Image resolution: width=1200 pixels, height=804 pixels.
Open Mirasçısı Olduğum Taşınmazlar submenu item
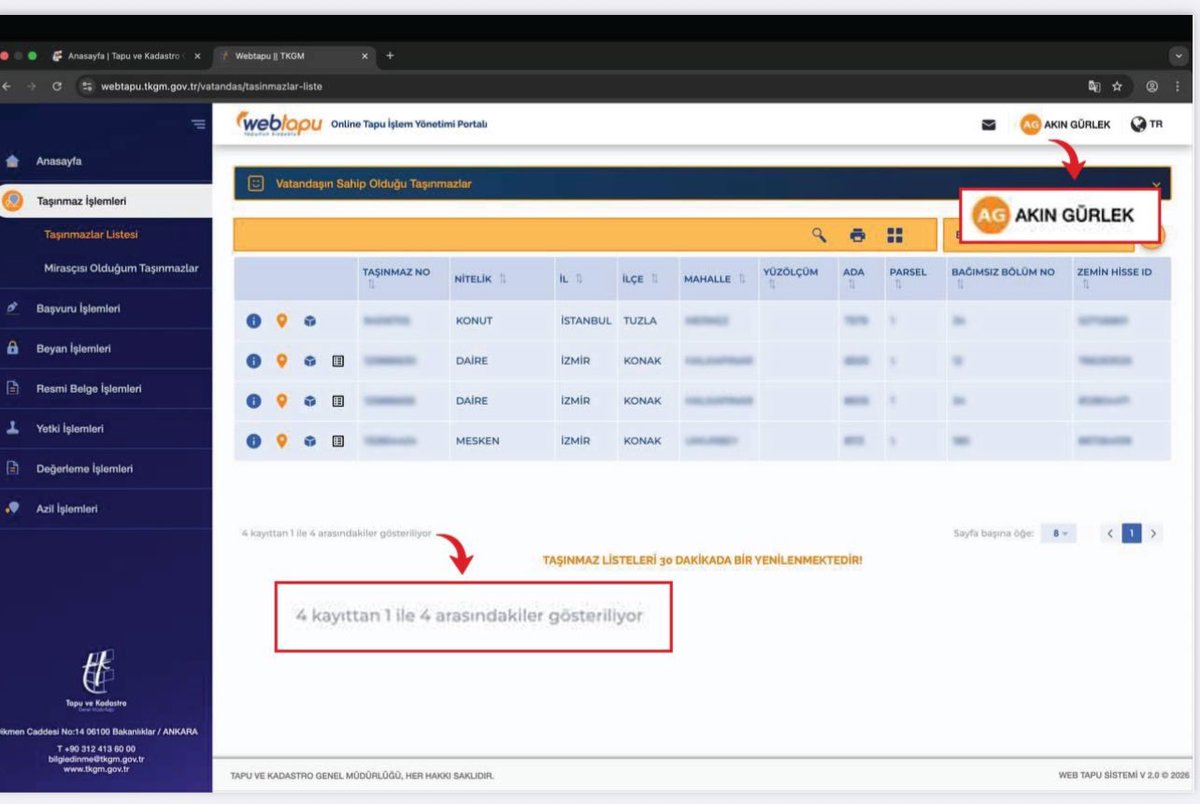pos(121,268)
